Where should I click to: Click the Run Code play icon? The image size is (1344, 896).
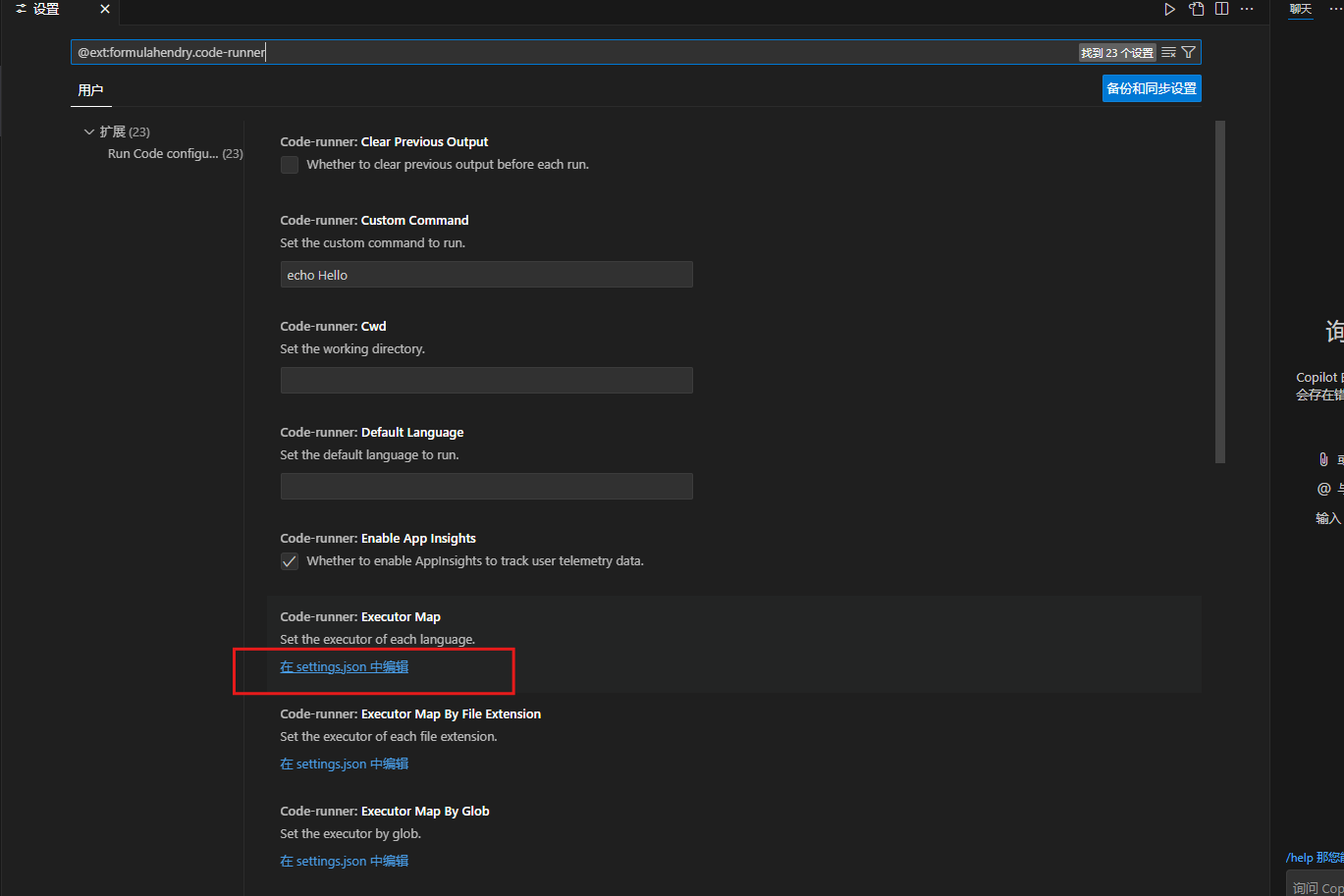pyautogui.click(x=1169, y=9)
